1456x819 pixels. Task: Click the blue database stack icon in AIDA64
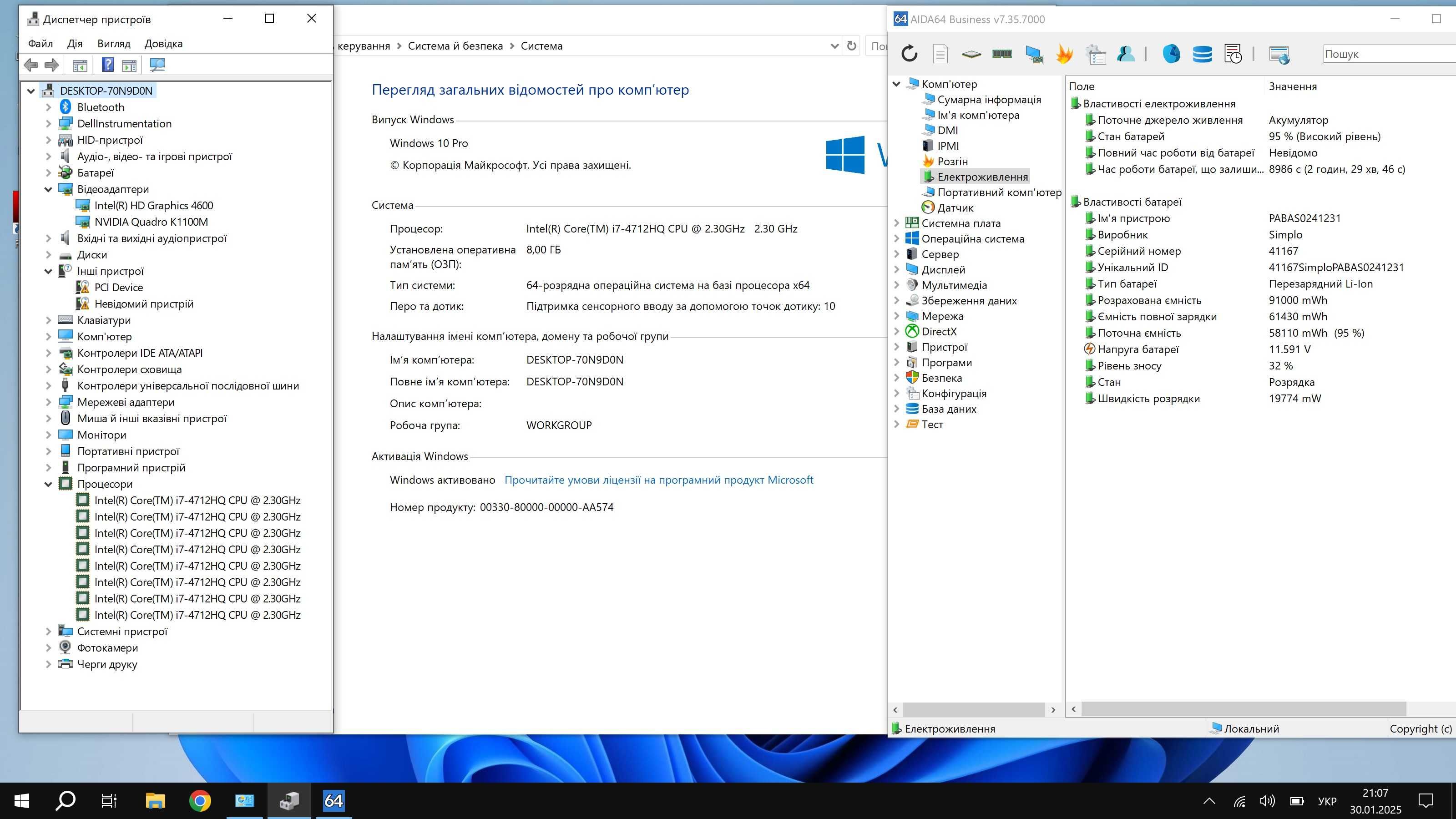[1202, 54]
